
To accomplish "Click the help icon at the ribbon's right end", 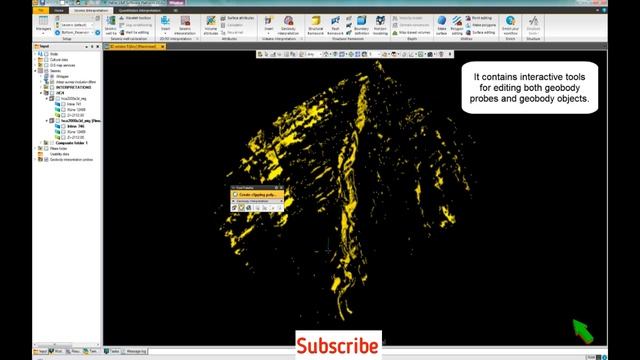I will coord(604,10).
